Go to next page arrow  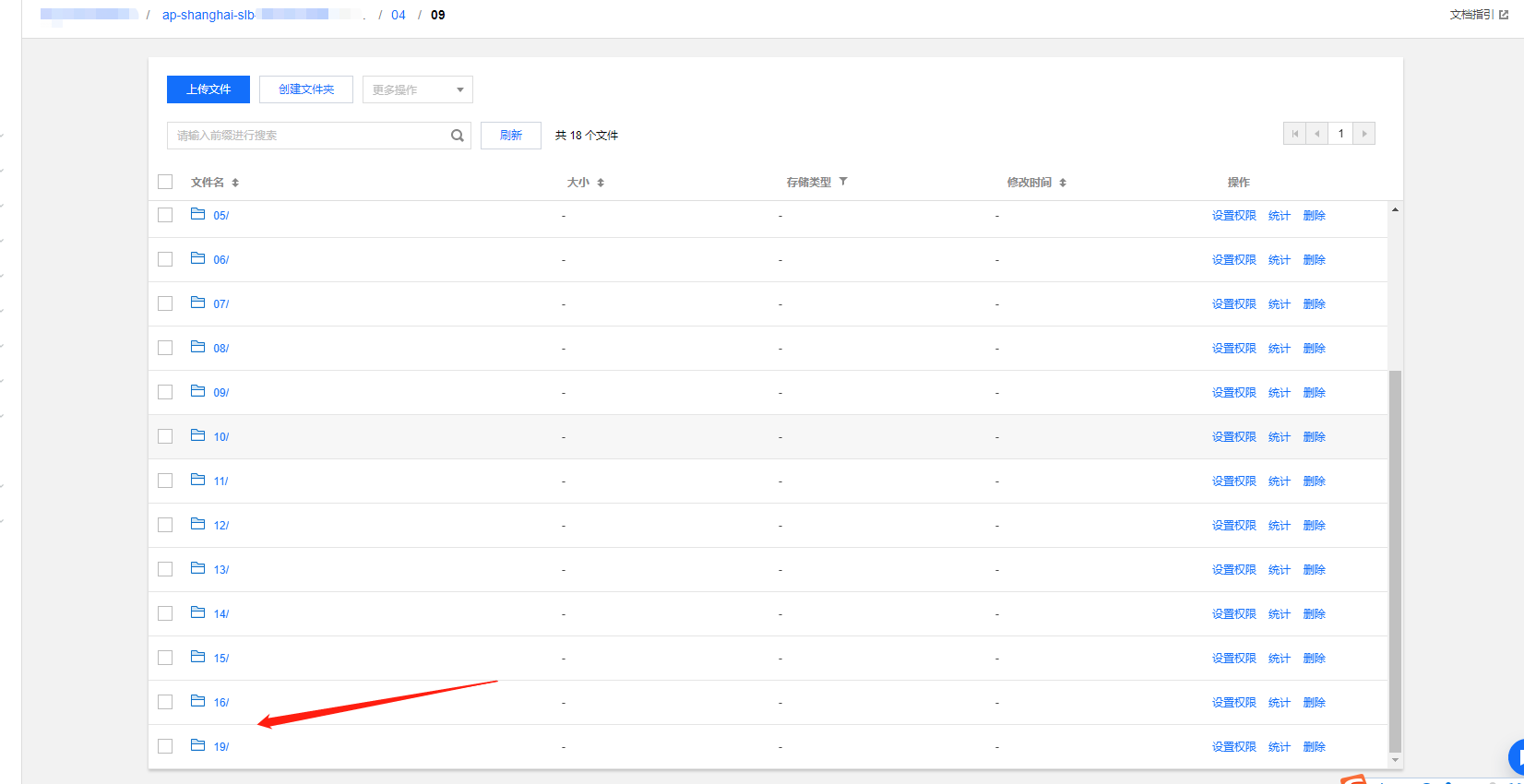[x=1364, y=134]
